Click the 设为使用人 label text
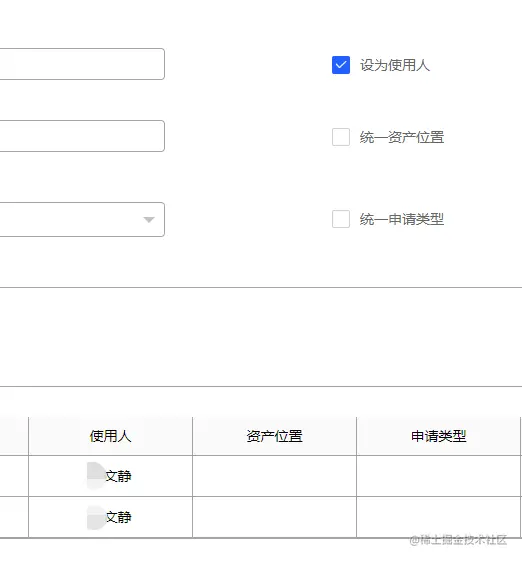This screenshot has height=561, width=522. [395, 65]
